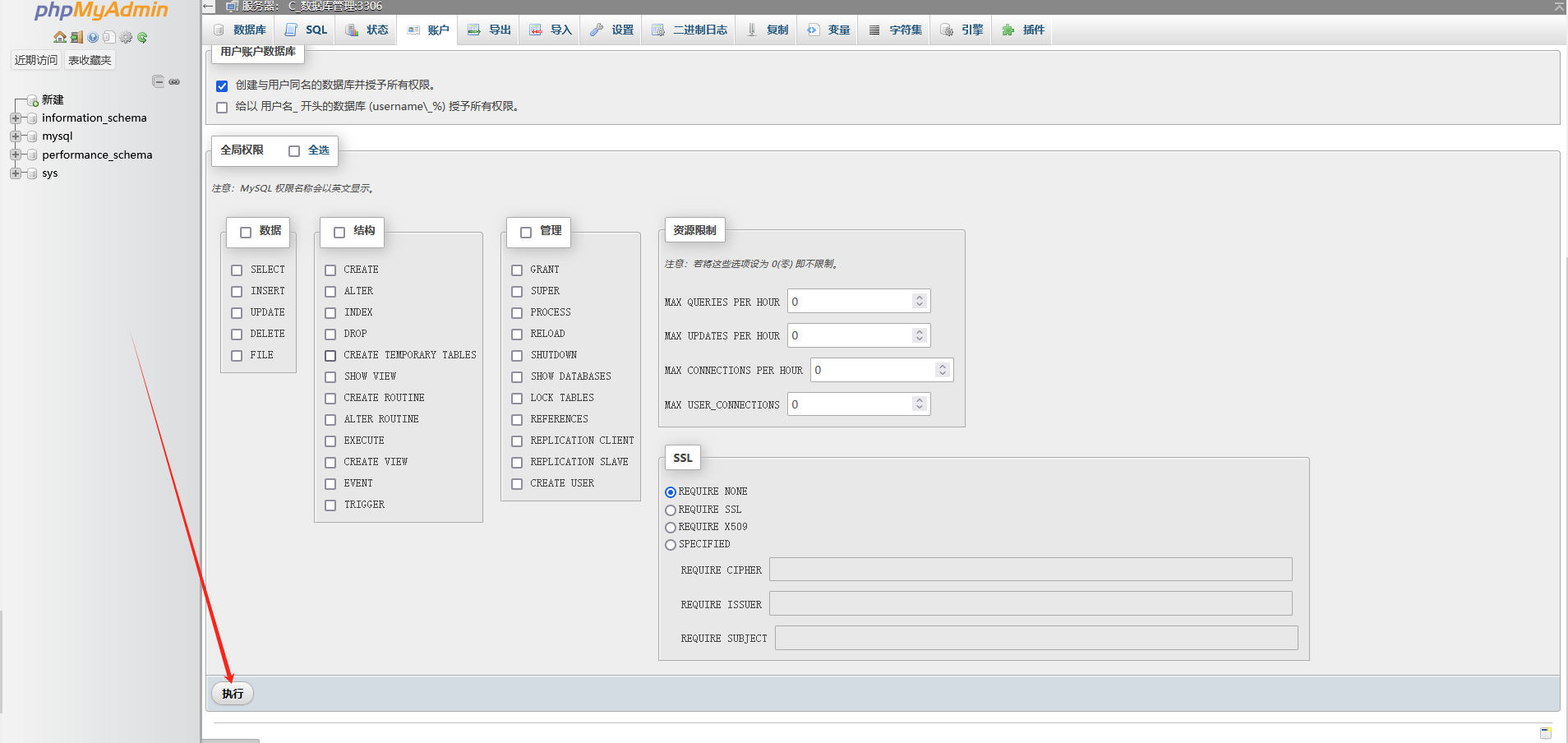Open phpMyAdmin documentation help icon
The image size is (1568, 743).
93,37
